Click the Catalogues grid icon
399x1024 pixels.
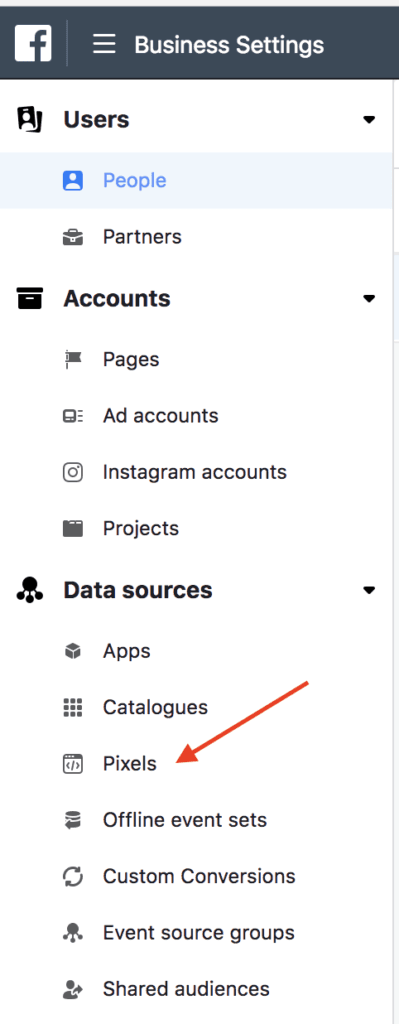click(x=72, y=707)
